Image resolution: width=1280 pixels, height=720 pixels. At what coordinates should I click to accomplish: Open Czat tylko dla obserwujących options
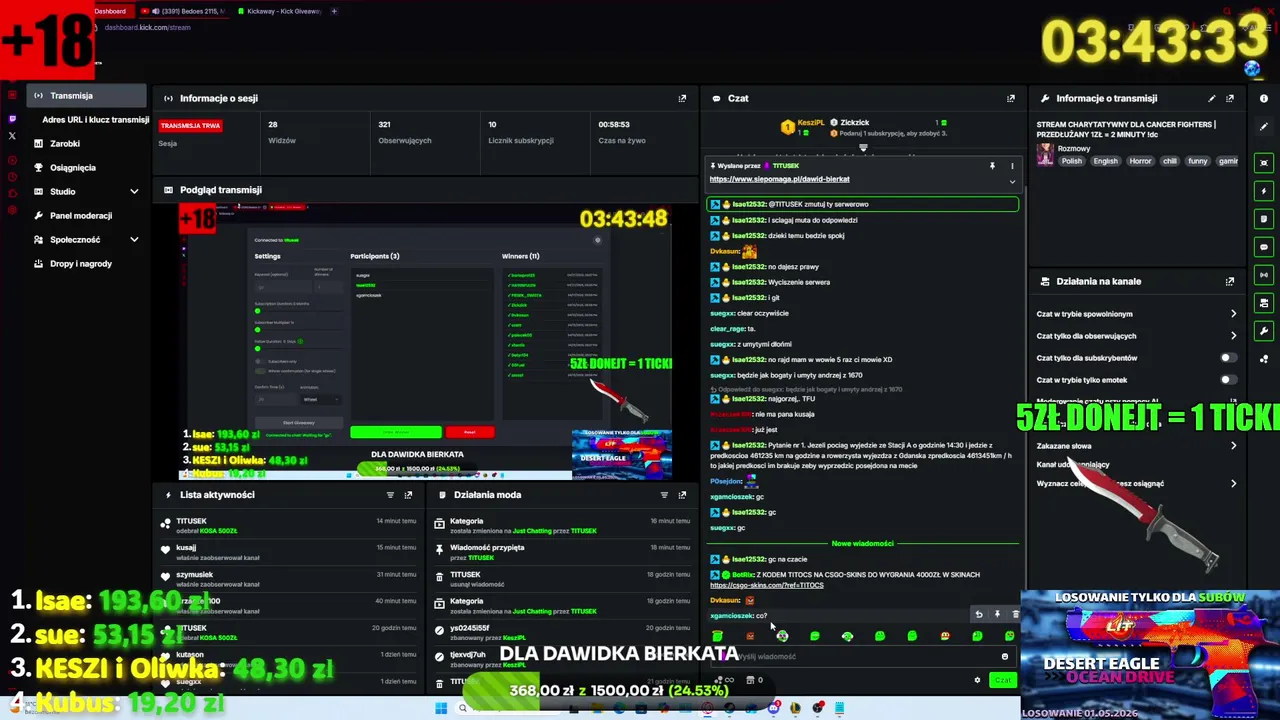1137,336
